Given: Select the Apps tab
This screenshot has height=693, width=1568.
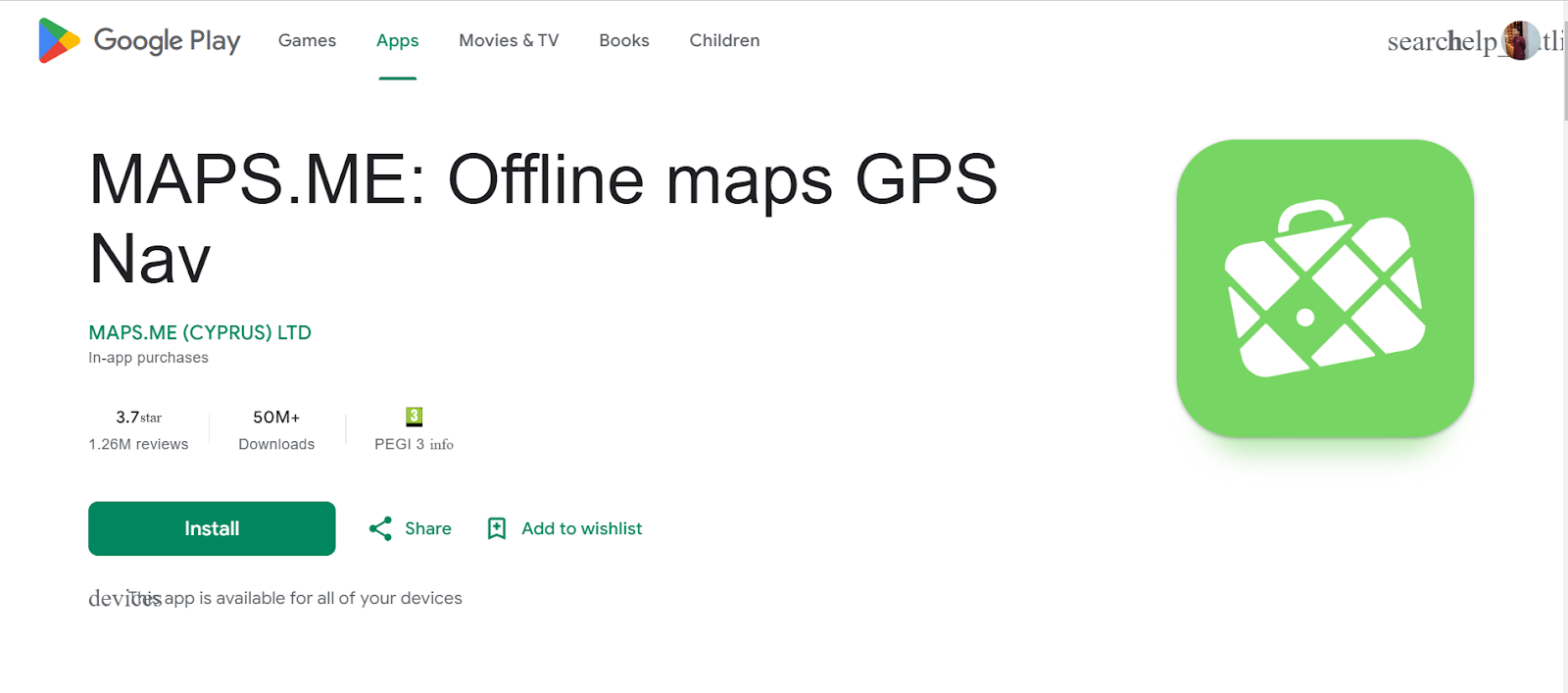Looking at the screenshot, I should pyautogui.click(x=397, y=40).
